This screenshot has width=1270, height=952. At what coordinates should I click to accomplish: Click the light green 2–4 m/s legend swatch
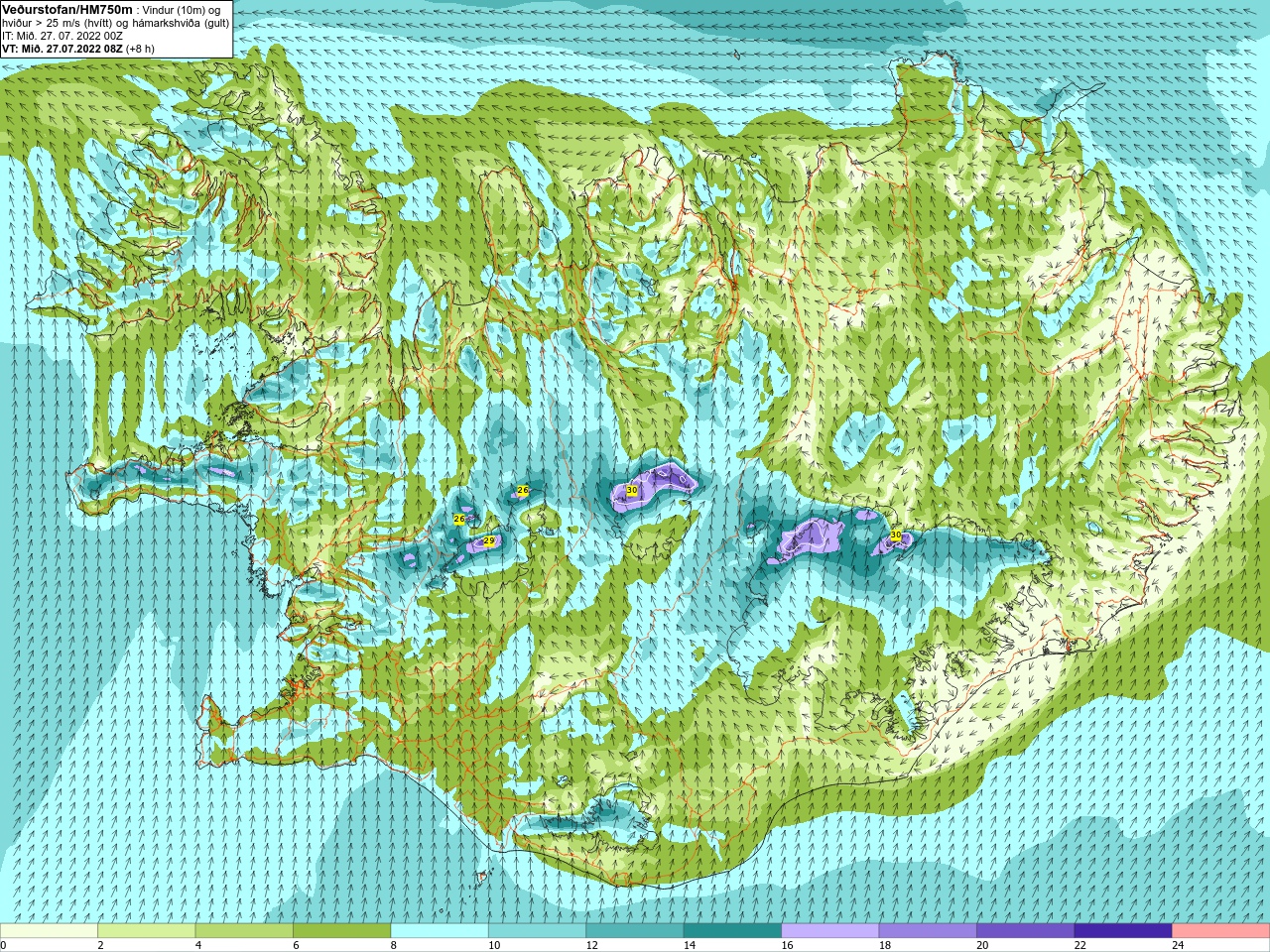click(147, 931)
